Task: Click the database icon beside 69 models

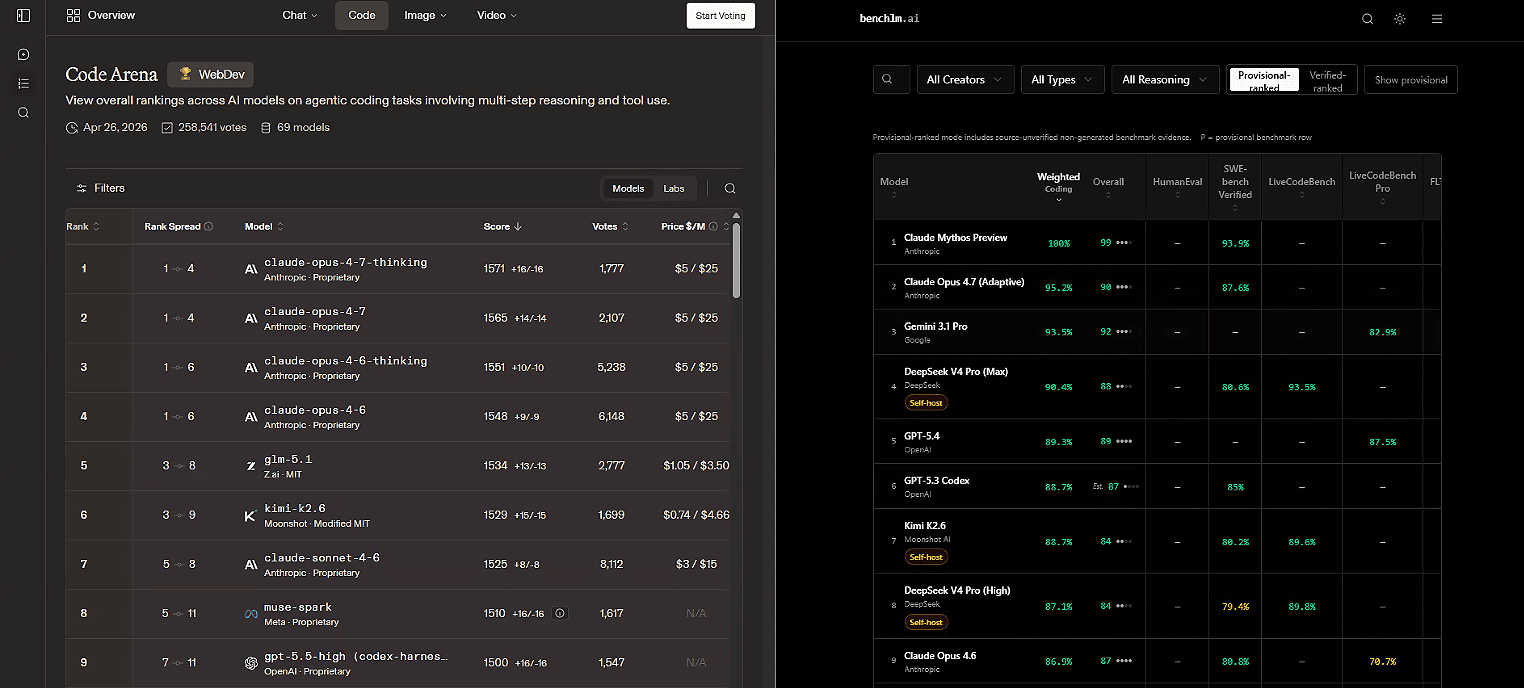Action: (x=266, y=128)
